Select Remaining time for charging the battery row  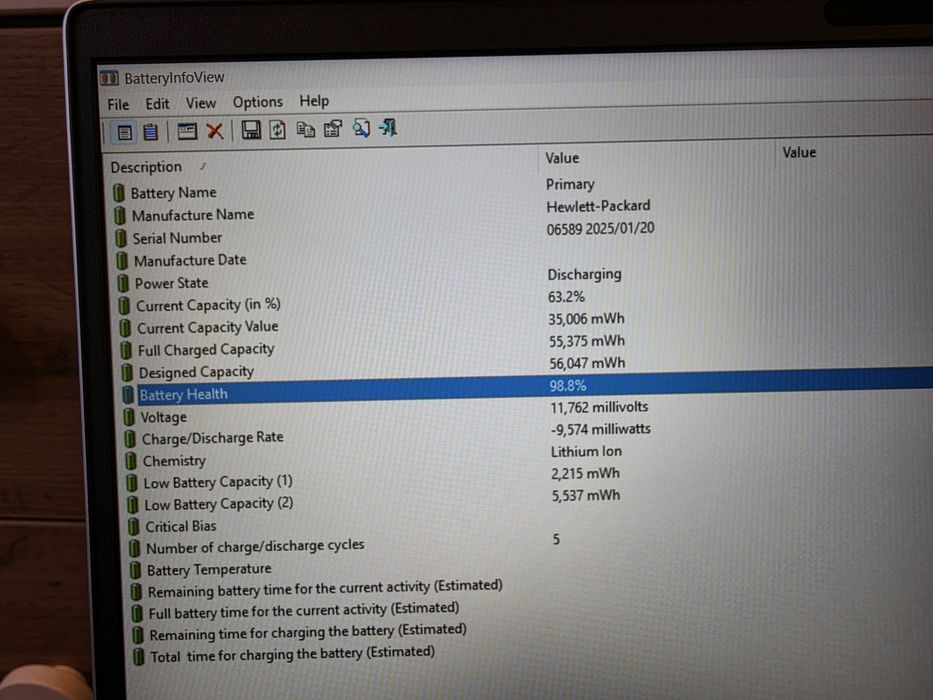tap(308, 633)
